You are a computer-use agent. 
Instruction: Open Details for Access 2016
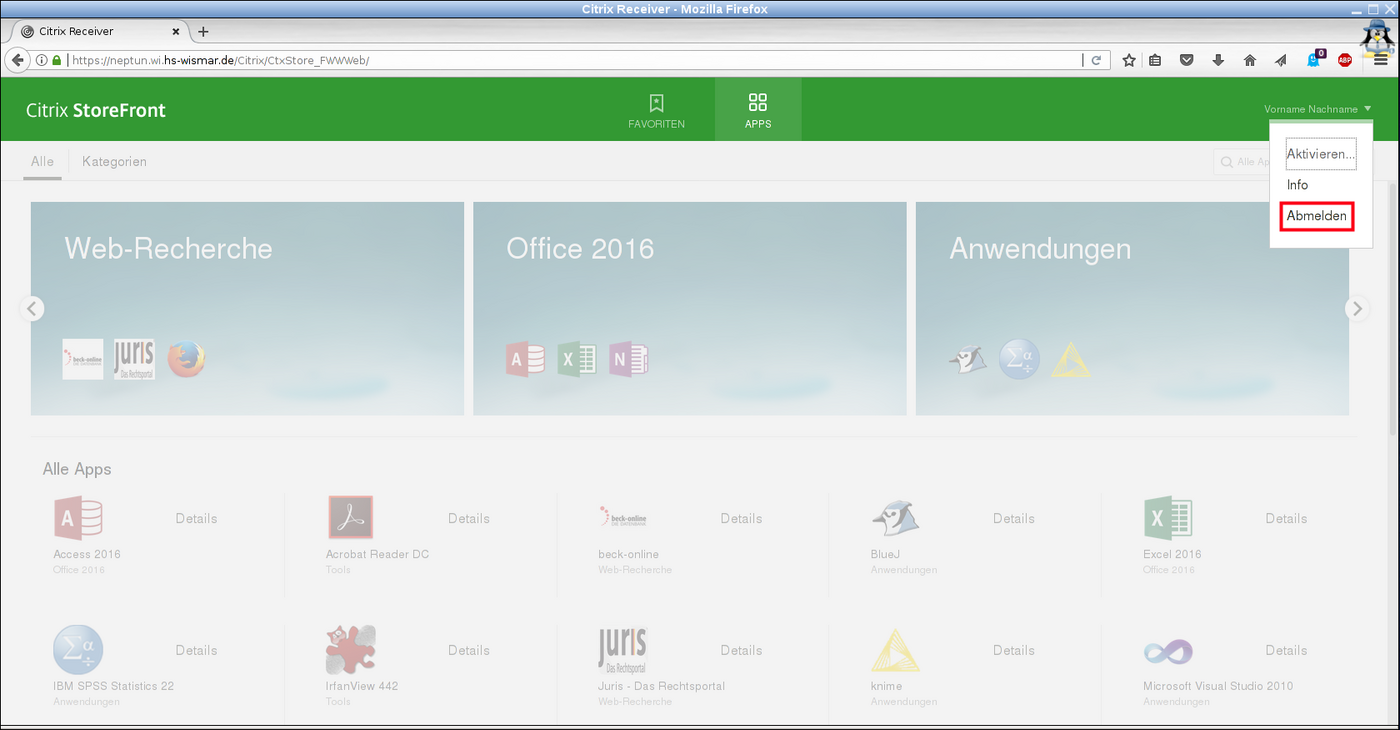coord(196,518)
